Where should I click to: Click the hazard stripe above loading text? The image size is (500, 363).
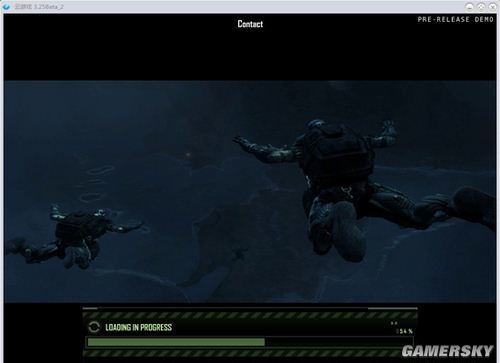tap(250, 315)
